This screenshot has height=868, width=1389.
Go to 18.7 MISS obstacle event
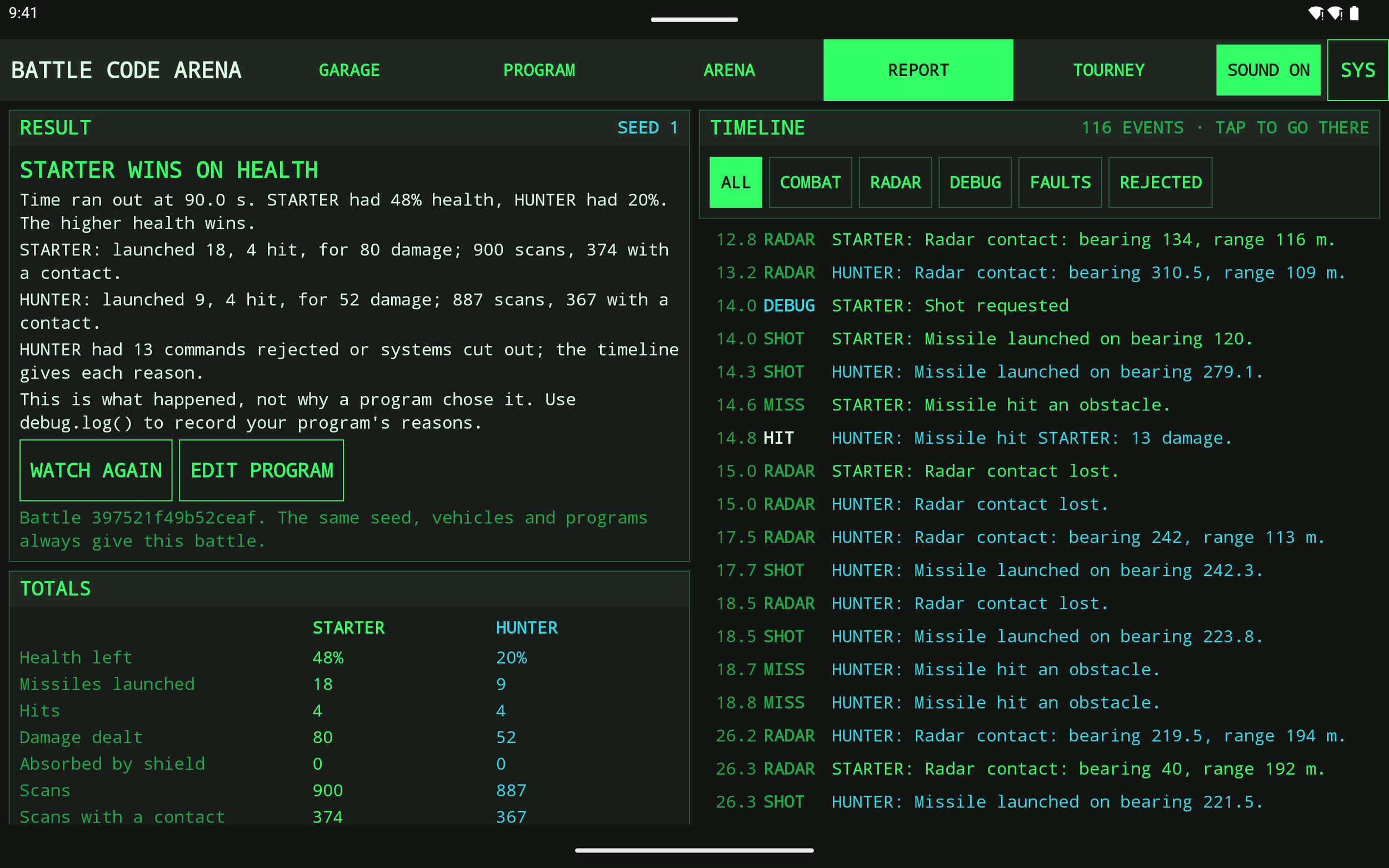(x=1039, y=670)
